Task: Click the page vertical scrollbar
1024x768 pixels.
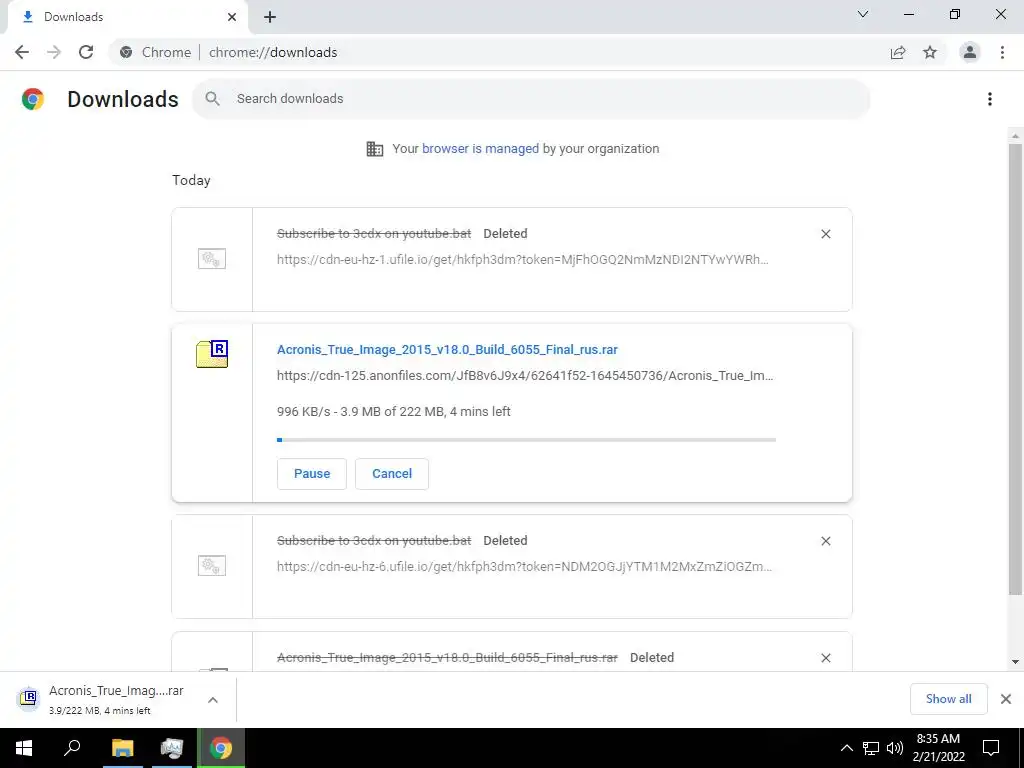Action: coord(1015,369)
